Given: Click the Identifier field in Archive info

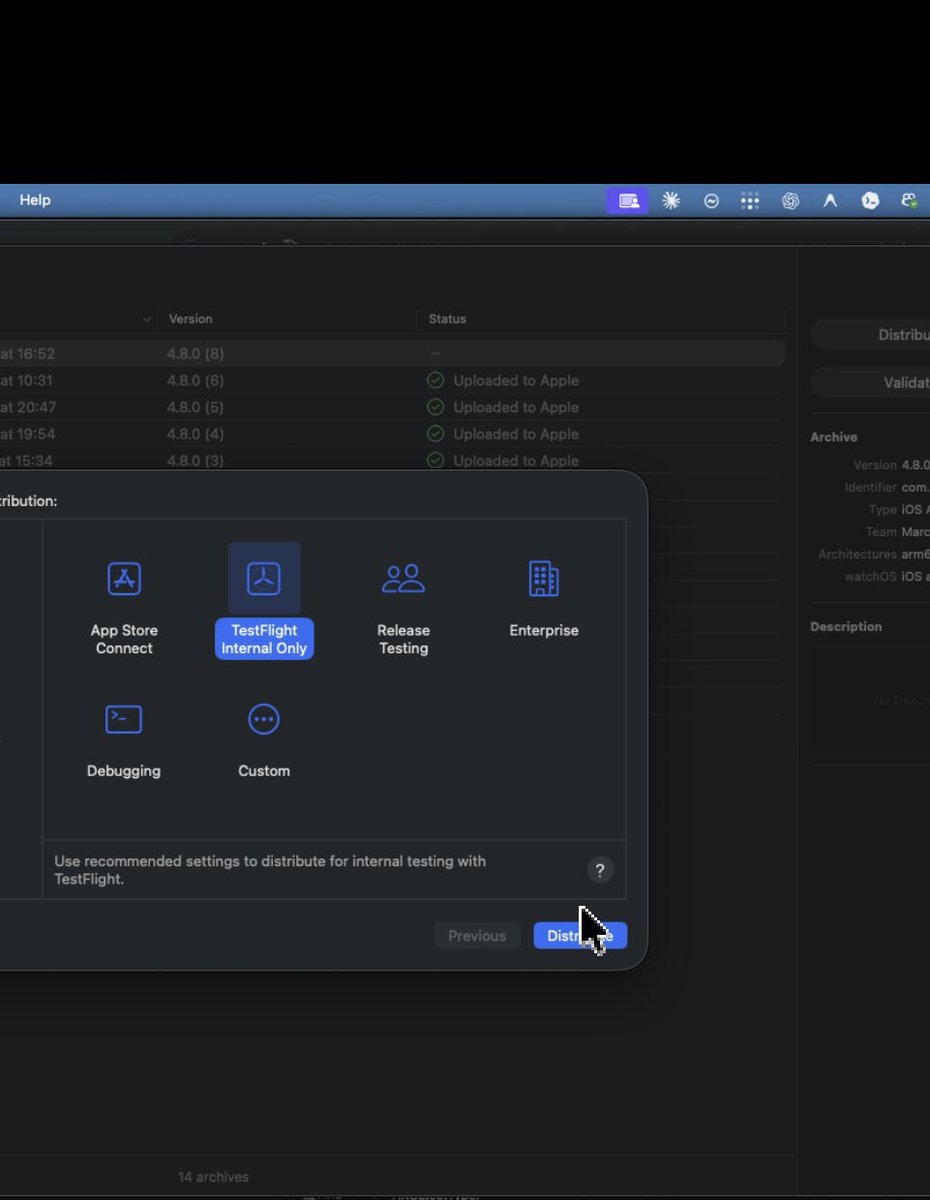Looking at the screenshot, I should point(887,487).
